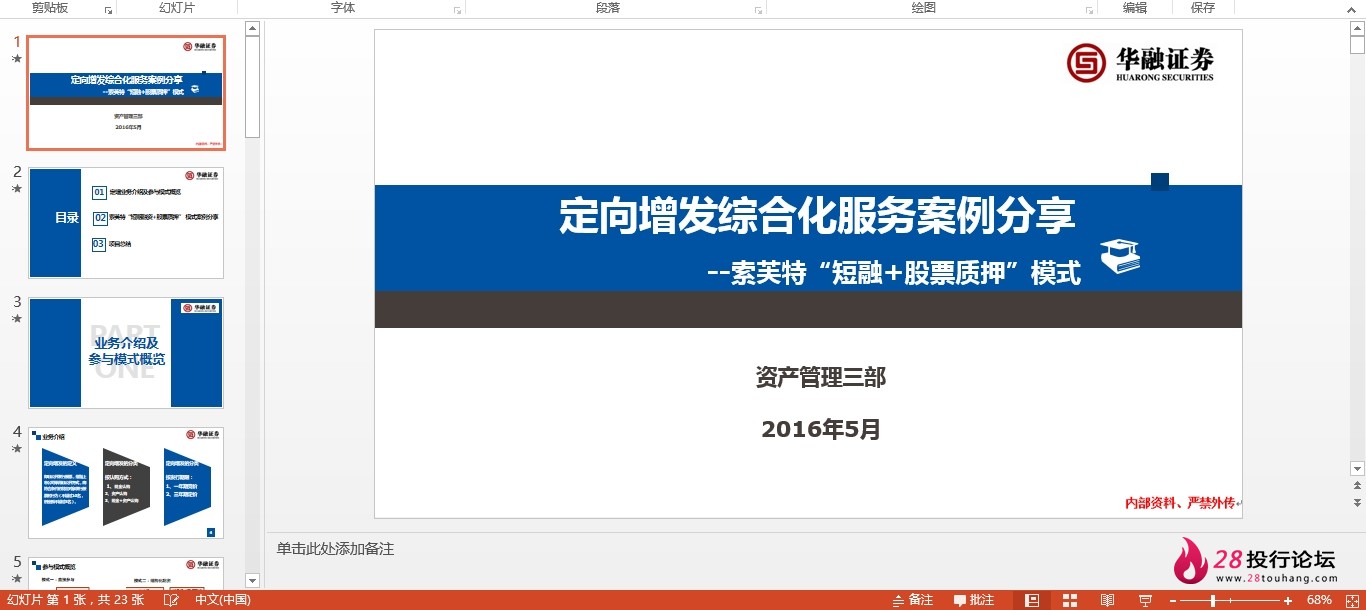Screen dimensions: 1366x610
Task: Click the subtitle containing 短融+股票质押
Action: tap(894, 272)
